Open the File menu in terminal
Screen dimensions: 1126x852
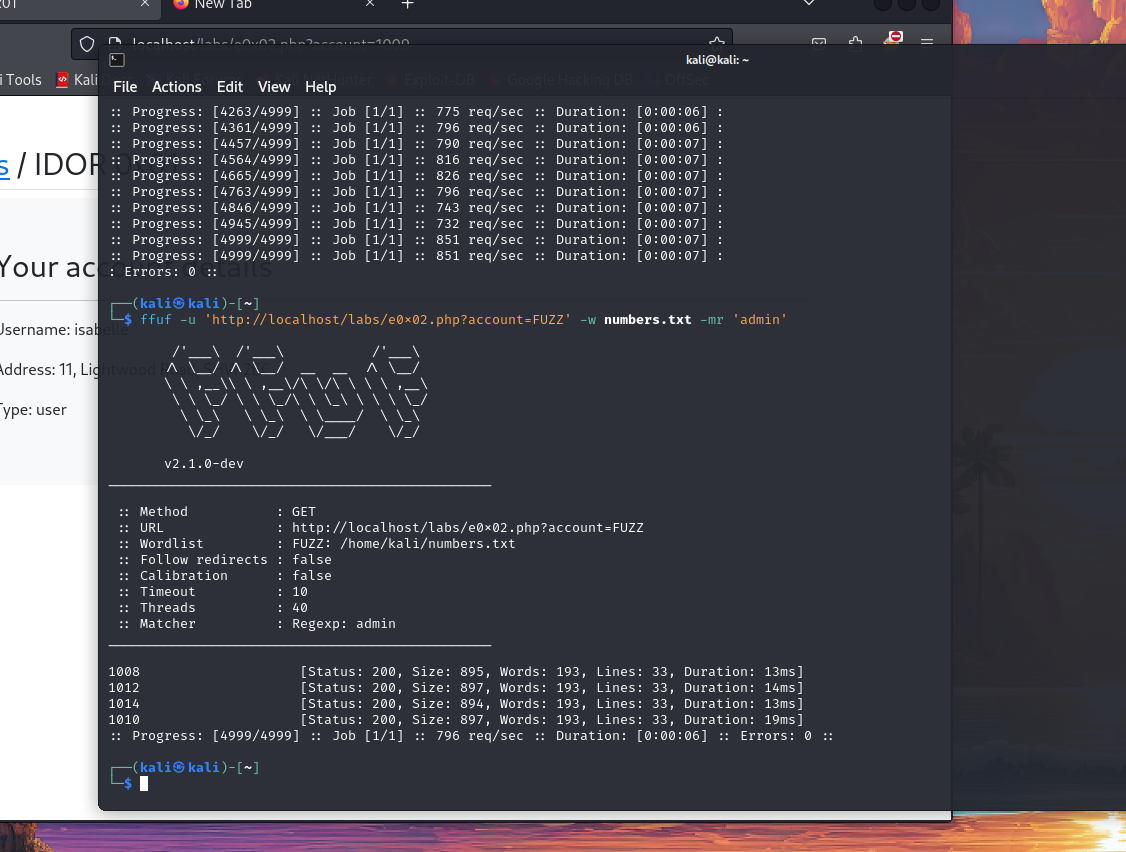point(125,87)
